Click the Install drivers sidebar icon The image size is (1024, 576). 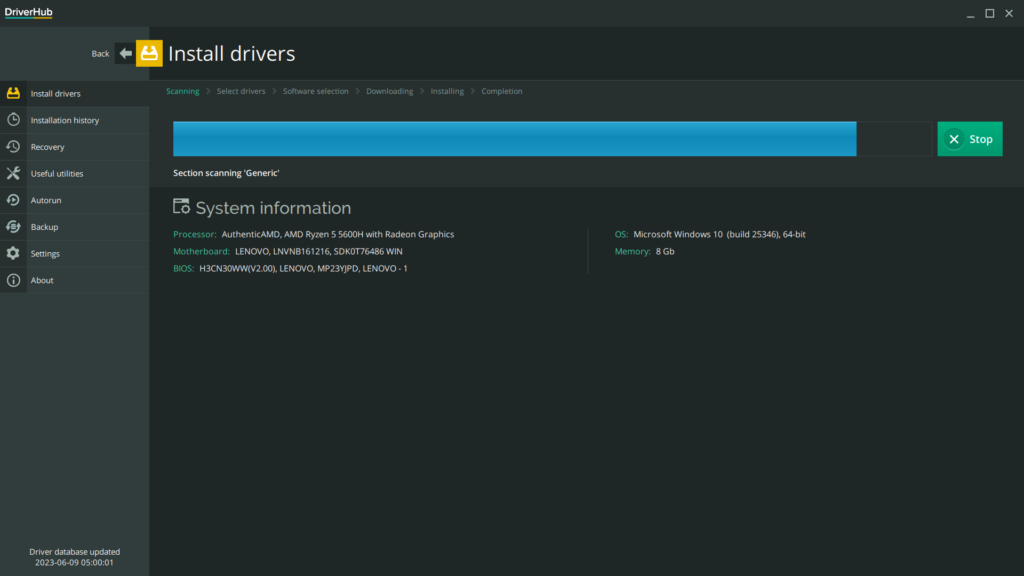click(x=13, y=94)
